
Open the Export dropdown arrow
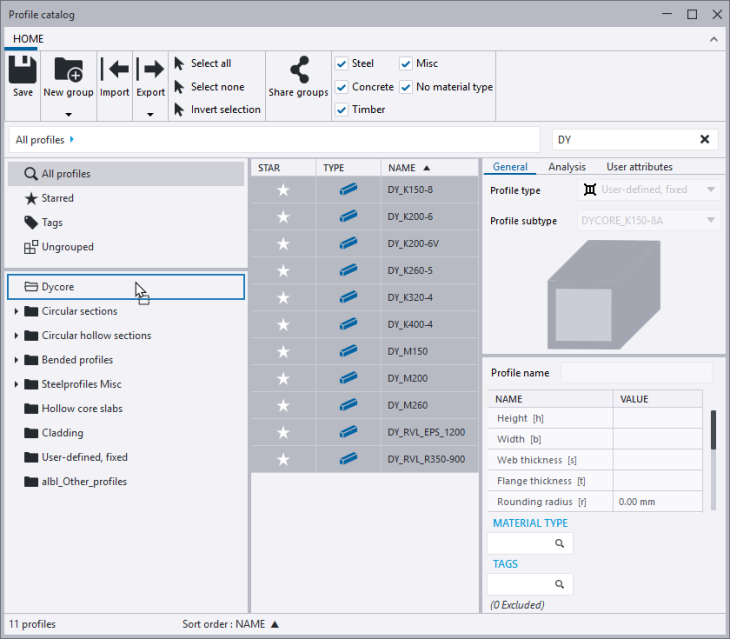pos(150,114)
